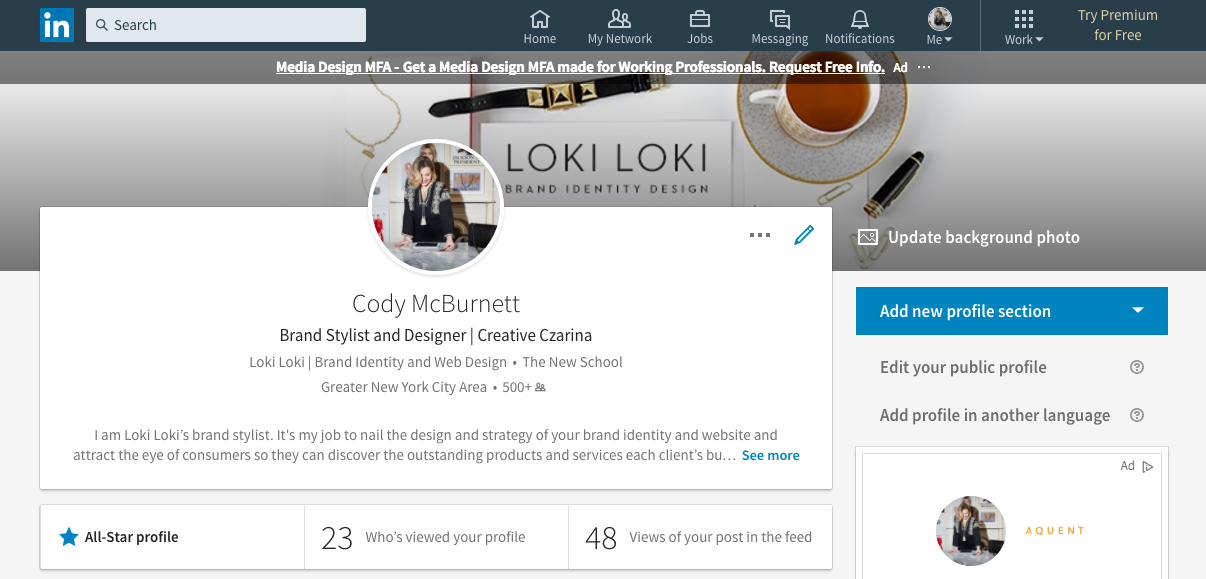Open the profile card three-dot menu

(x=760, y=235)
